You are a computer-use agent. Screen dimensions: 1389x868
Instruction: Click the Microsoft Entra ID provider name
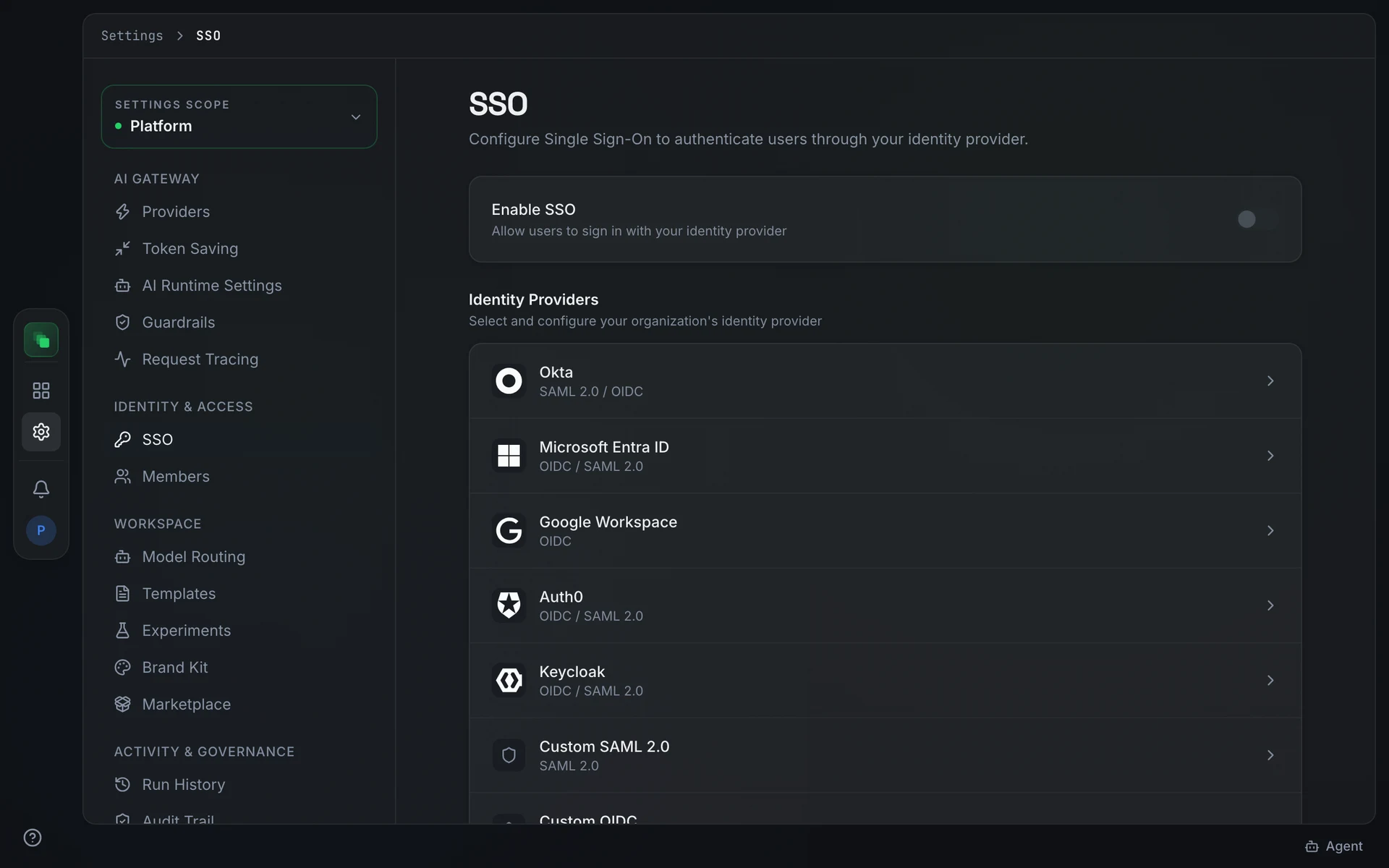[604, 447]
